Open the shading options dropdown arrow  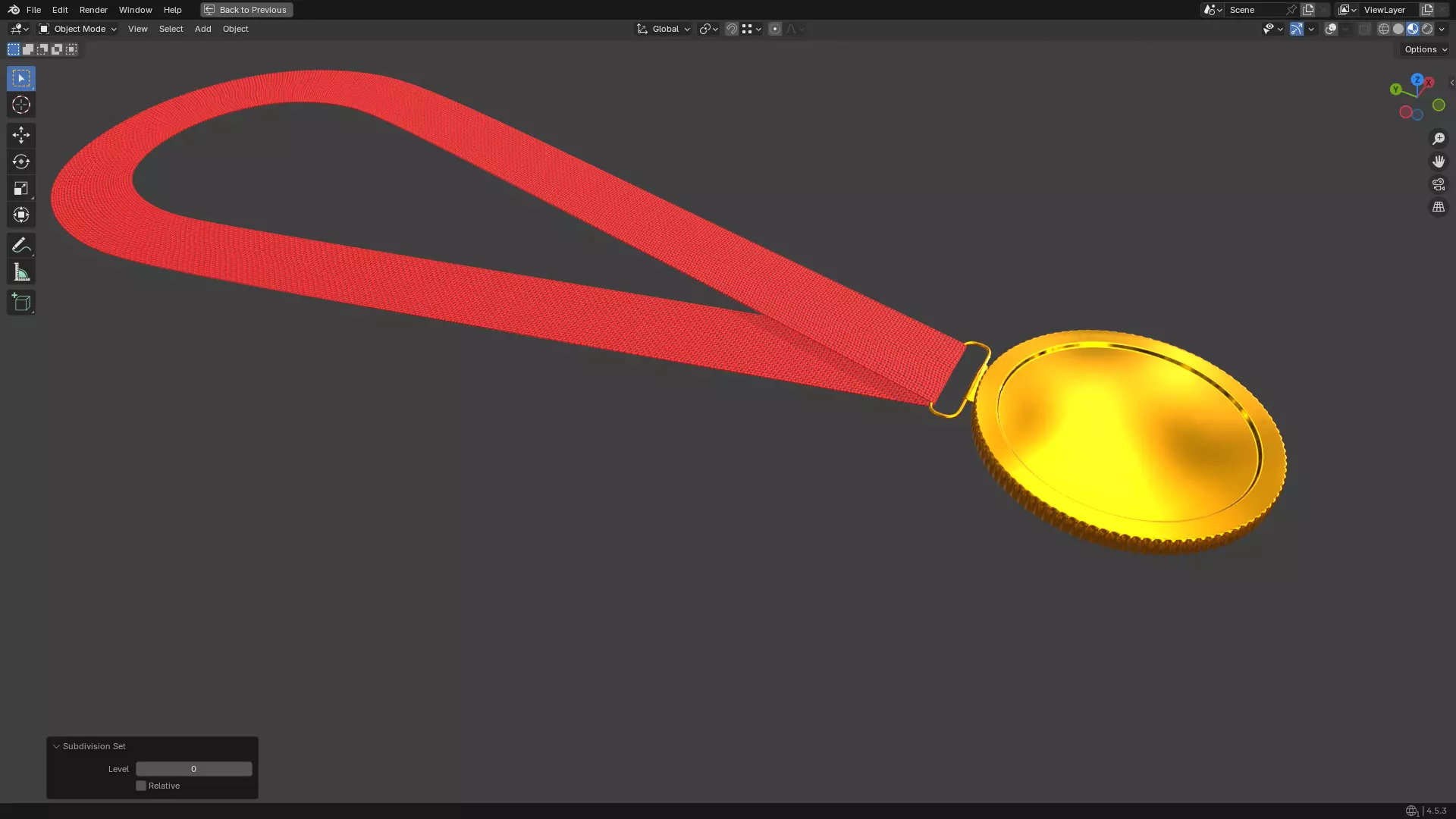(1442, 29)
